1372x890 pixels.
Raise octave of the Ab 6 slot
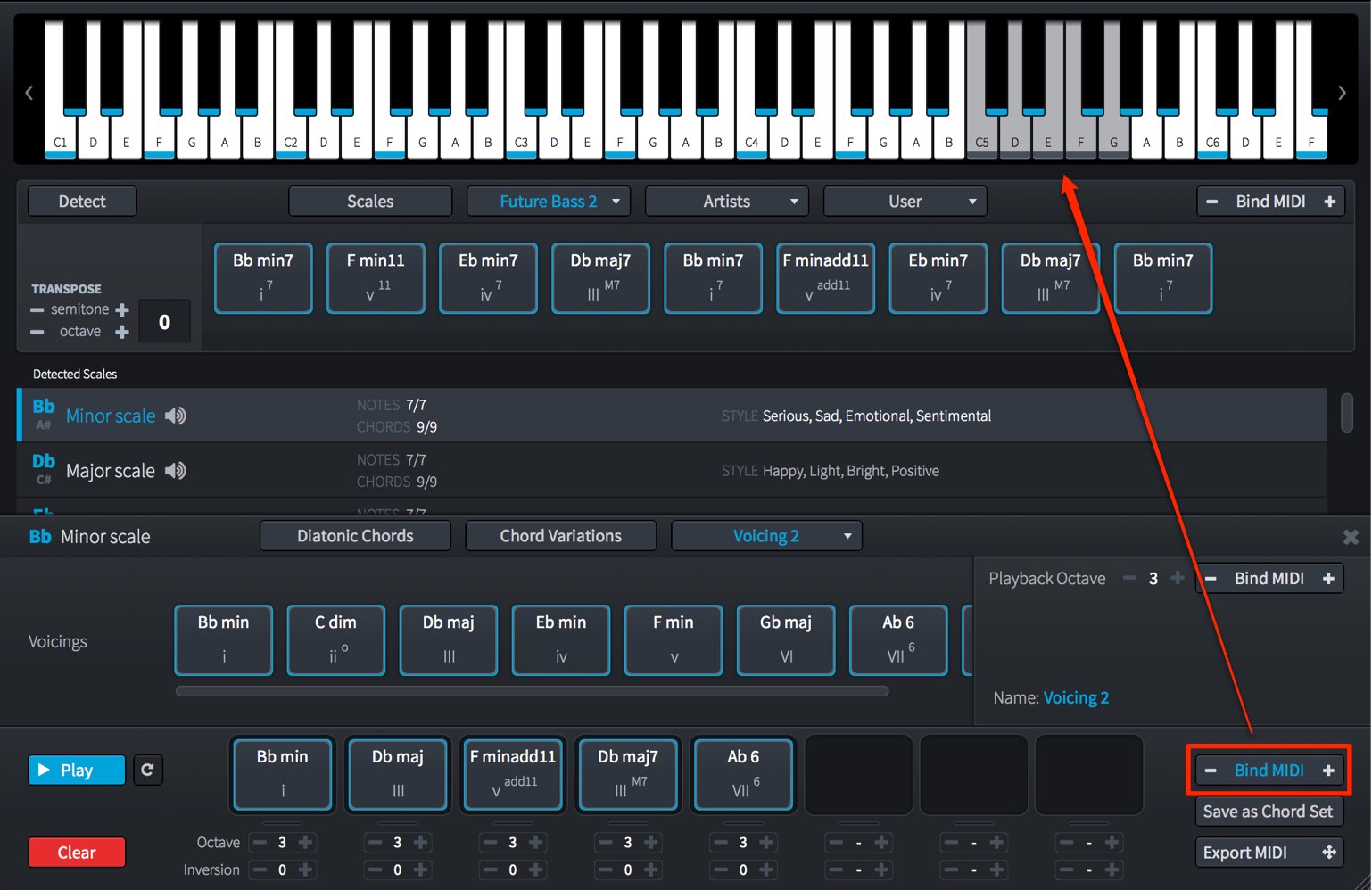pyautogui.click(x=766, y=842)
